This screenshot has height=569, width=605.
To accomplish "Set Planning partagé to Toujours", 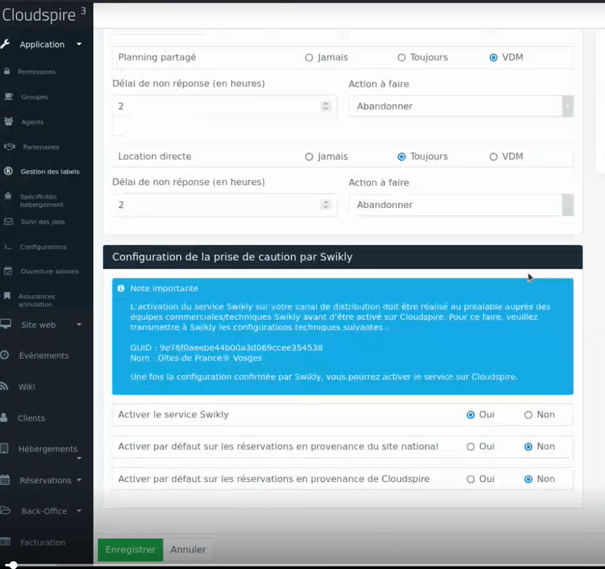I will click(x=401, y=57).
